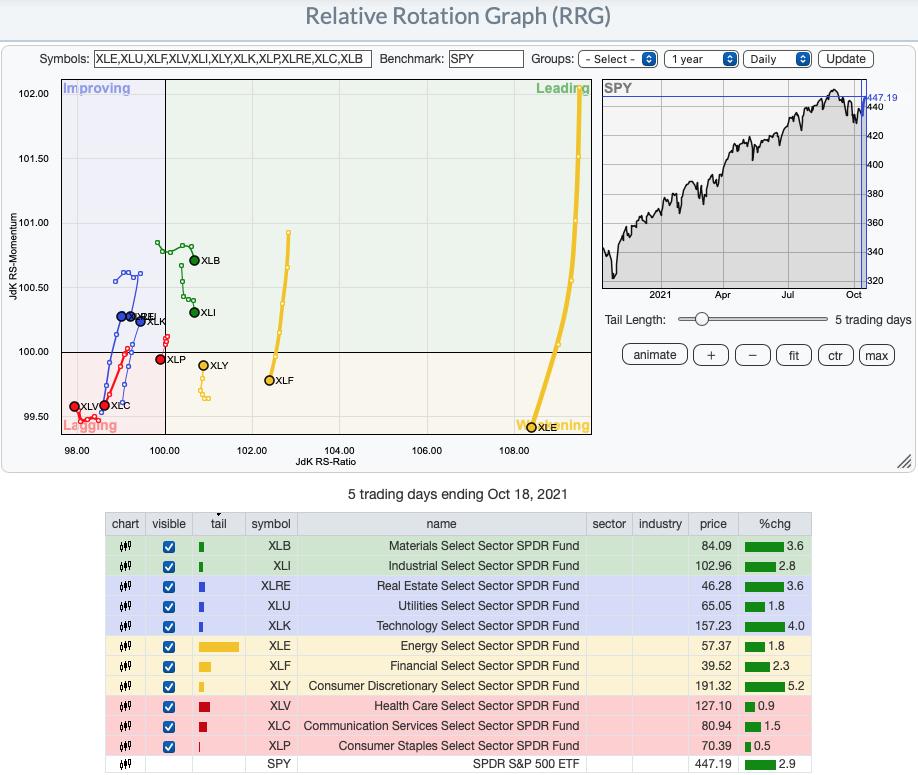The width and height of the screenshot is (918, 775).
Task: Open the chart icon for XLB row
Action: click(125, 546)
